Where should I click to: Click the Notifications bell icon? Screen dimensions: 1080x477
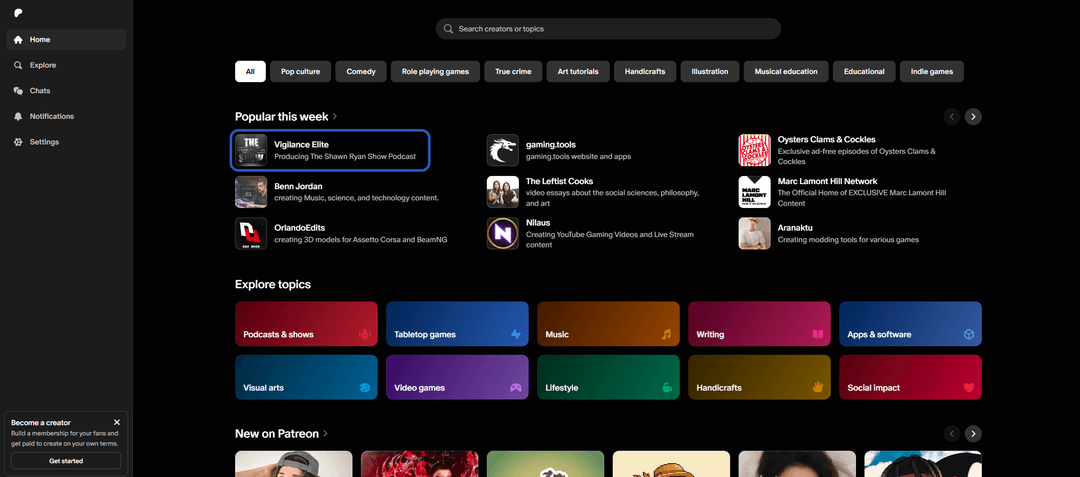pos(18,116)
